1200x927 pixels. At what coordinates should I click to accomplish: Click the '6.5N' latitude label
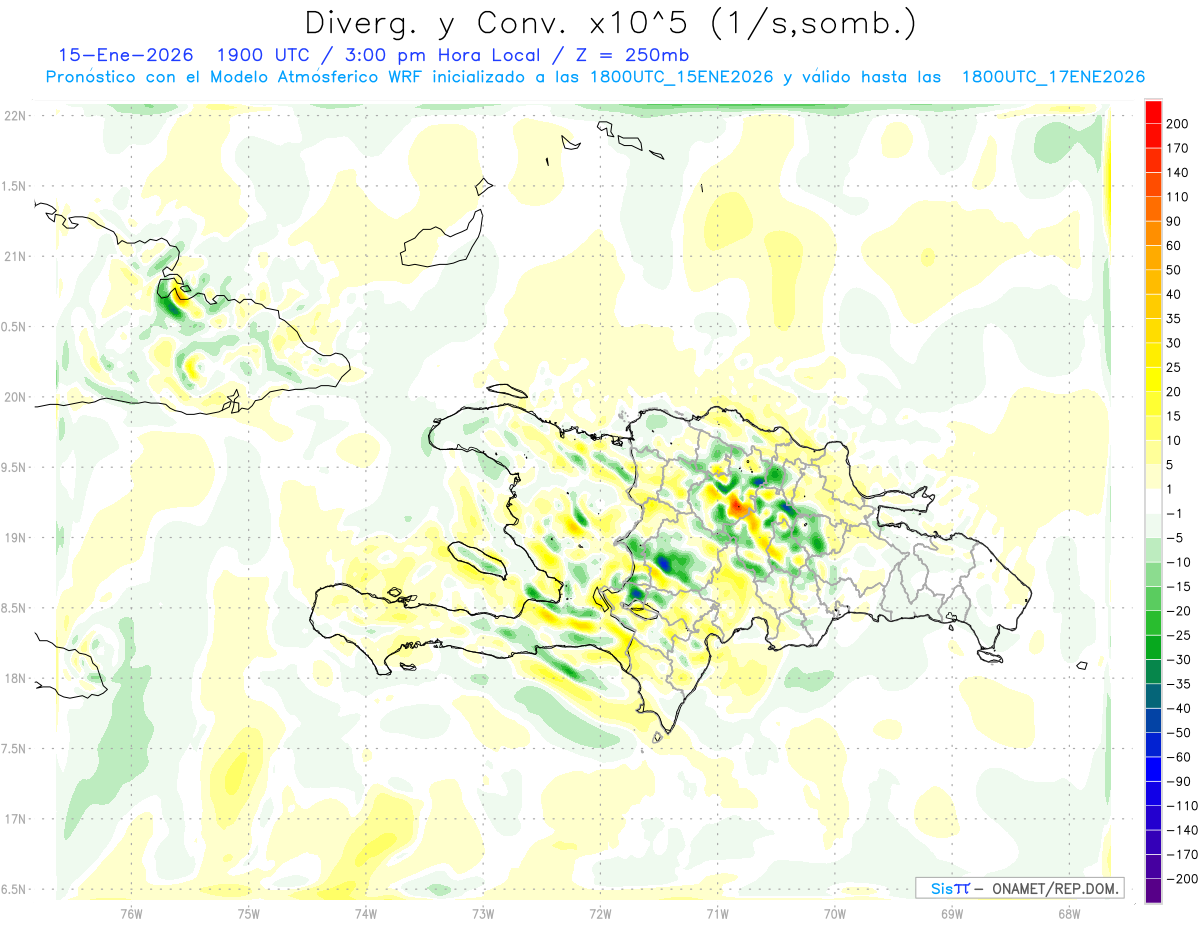pyautogui.click(x=14, y=890)
